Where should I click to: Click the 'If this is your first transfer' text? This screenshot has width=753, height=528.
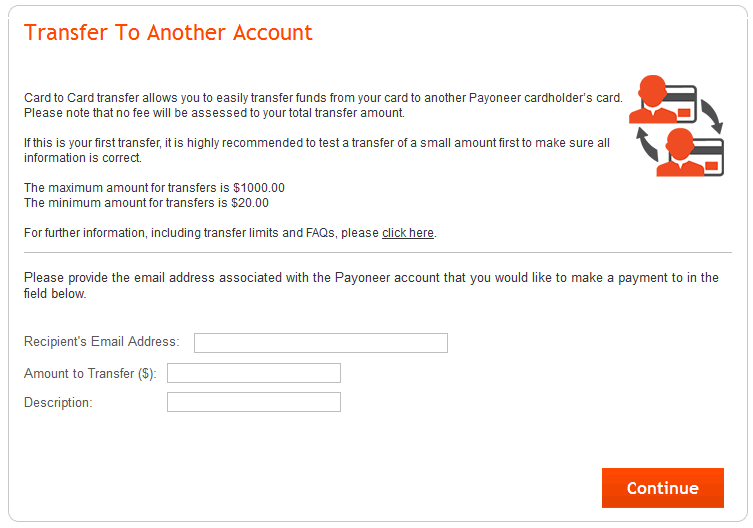tap(317, 150)
